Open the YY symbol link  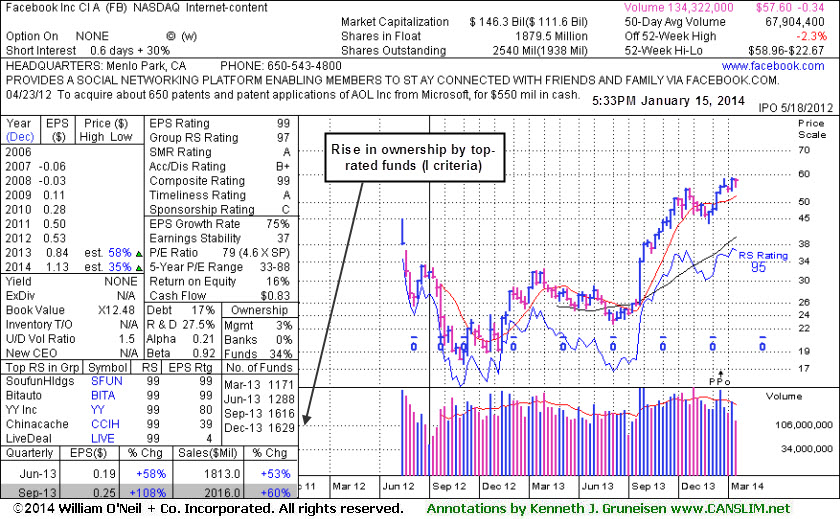click(x=98, y=410)
